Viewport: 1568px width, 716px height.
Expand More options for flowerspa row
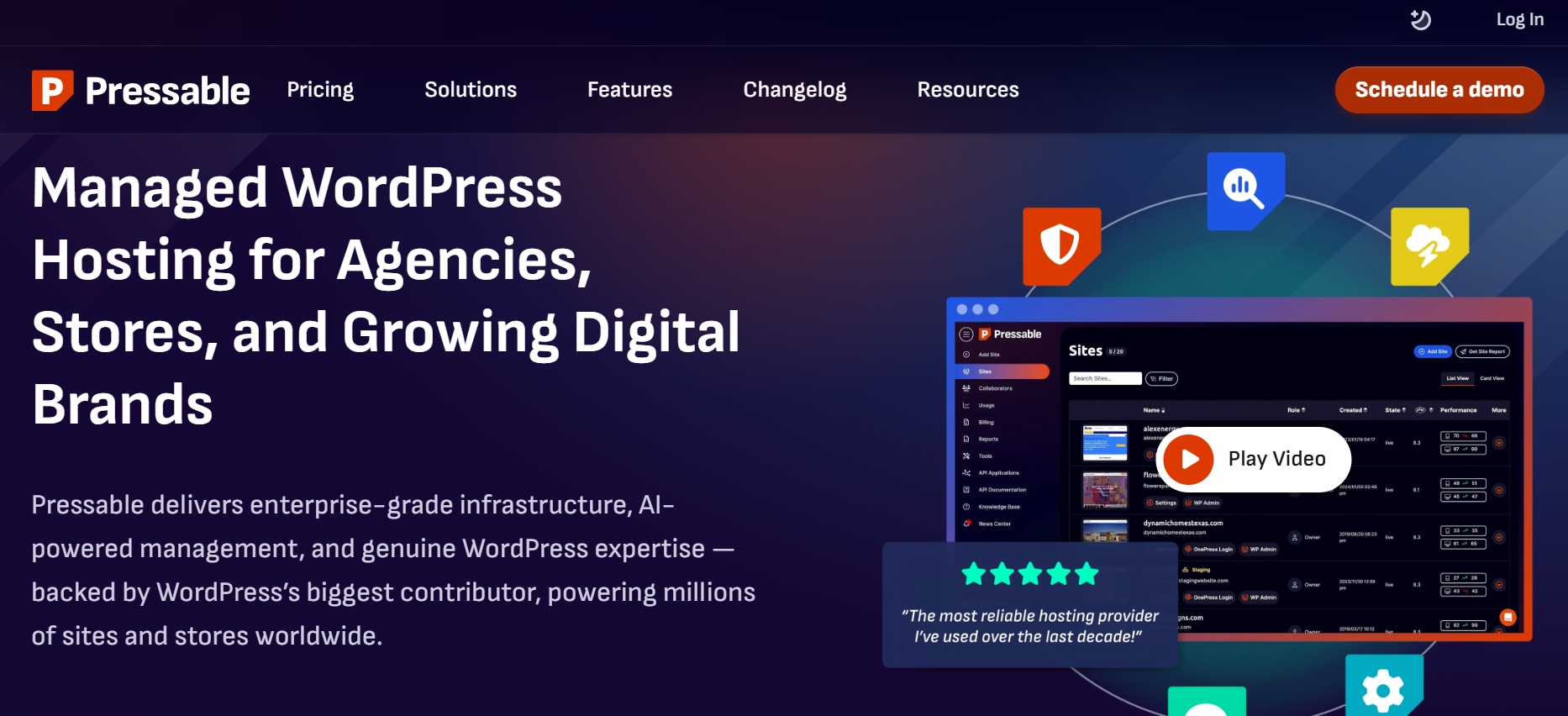(x=1499, y=490)
